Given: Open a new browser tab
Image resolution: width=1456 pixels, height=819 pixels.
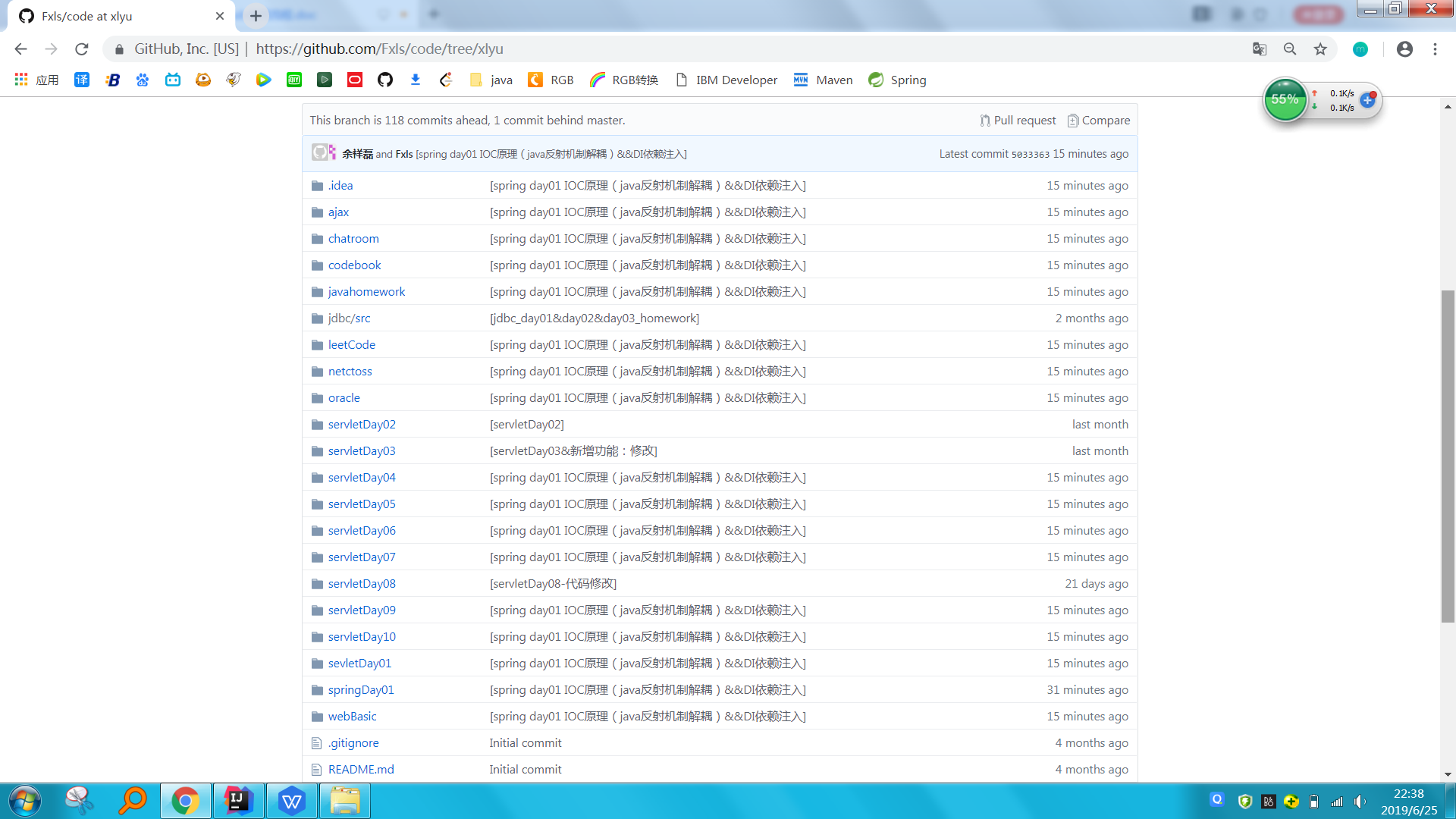Looking at the screenshot, I should click(x=256, y=16).
